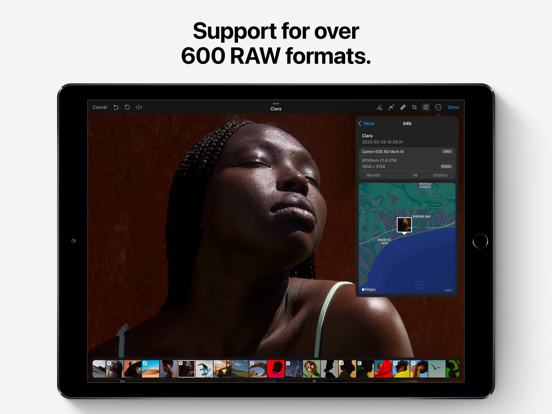Select the green background portrait thumbnail
Screen dimensions: 552x414
(x=312, y=369)
